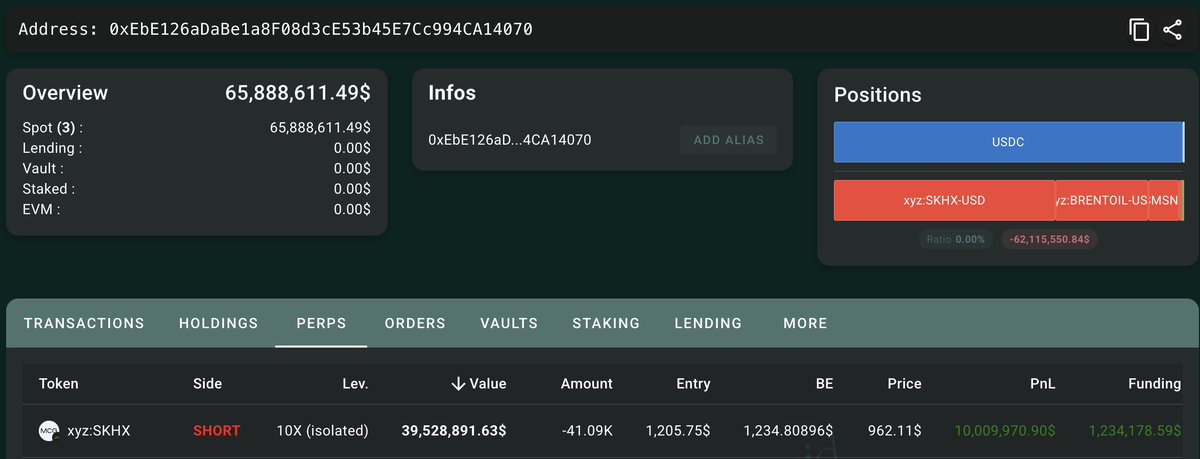This screenshot has width=1200, height=459.
Task: Select the blue USDC position bar
Action: pos(1008,143)
